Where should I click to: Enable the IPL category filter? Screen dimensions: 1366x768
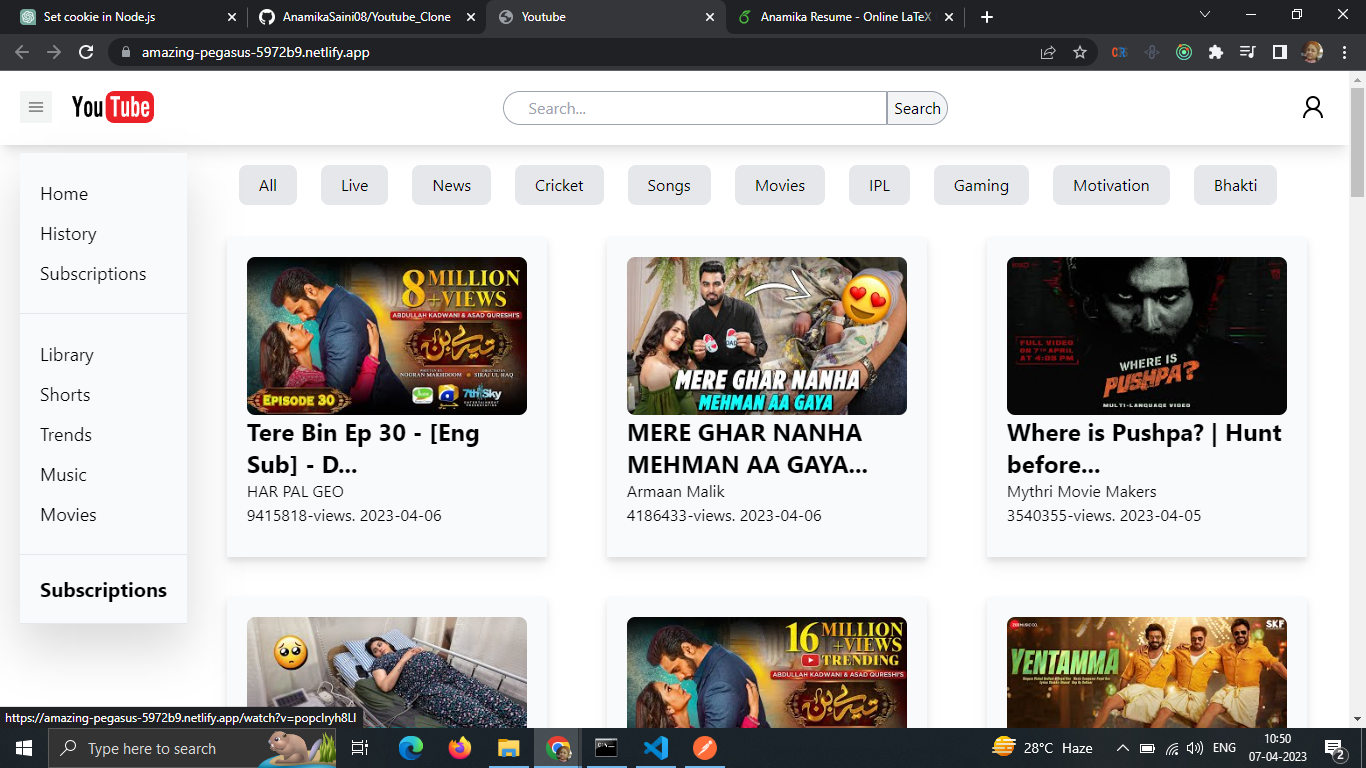pos(879,185)
